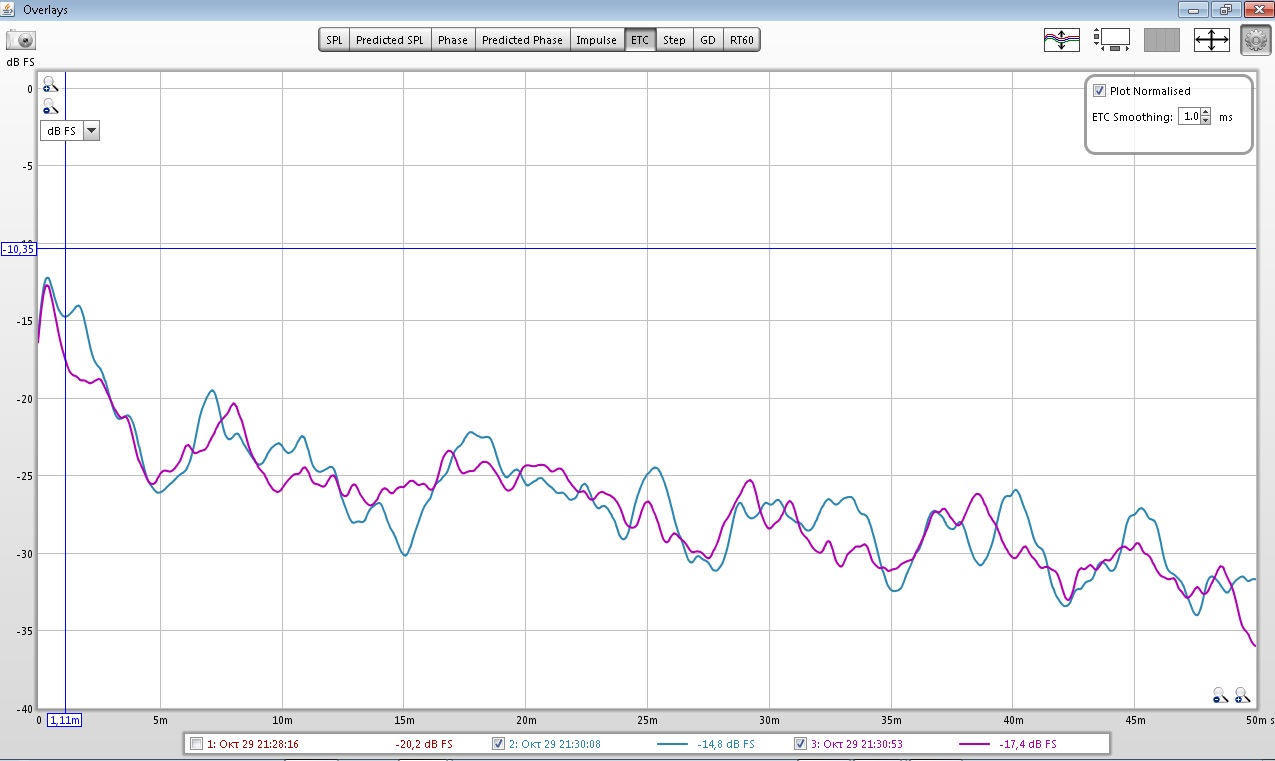1275x761 pixels.
Task: Open the dB FS axis units dropdown
Action: tap(91, 131)
